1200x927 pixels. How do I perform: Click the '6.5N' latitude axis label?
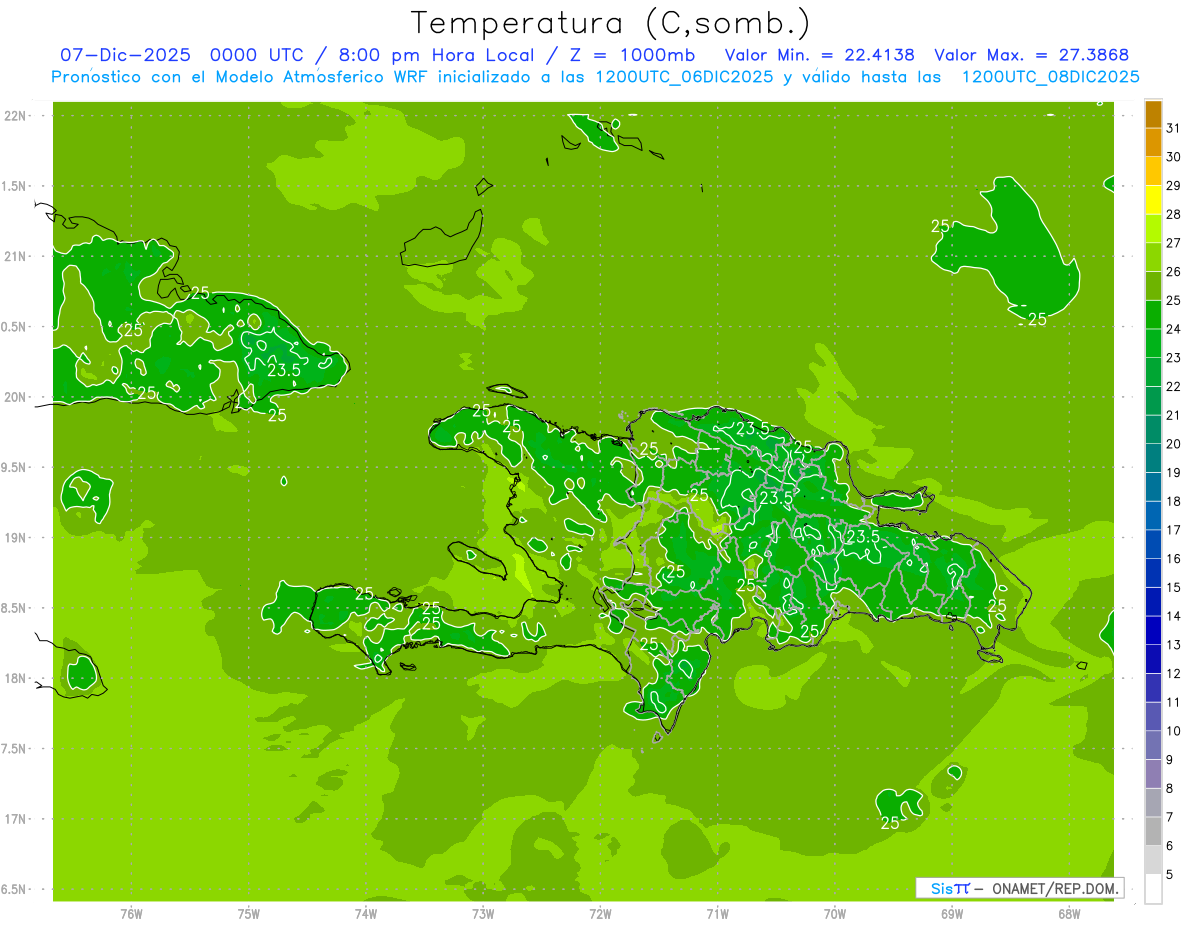(14, 889)
